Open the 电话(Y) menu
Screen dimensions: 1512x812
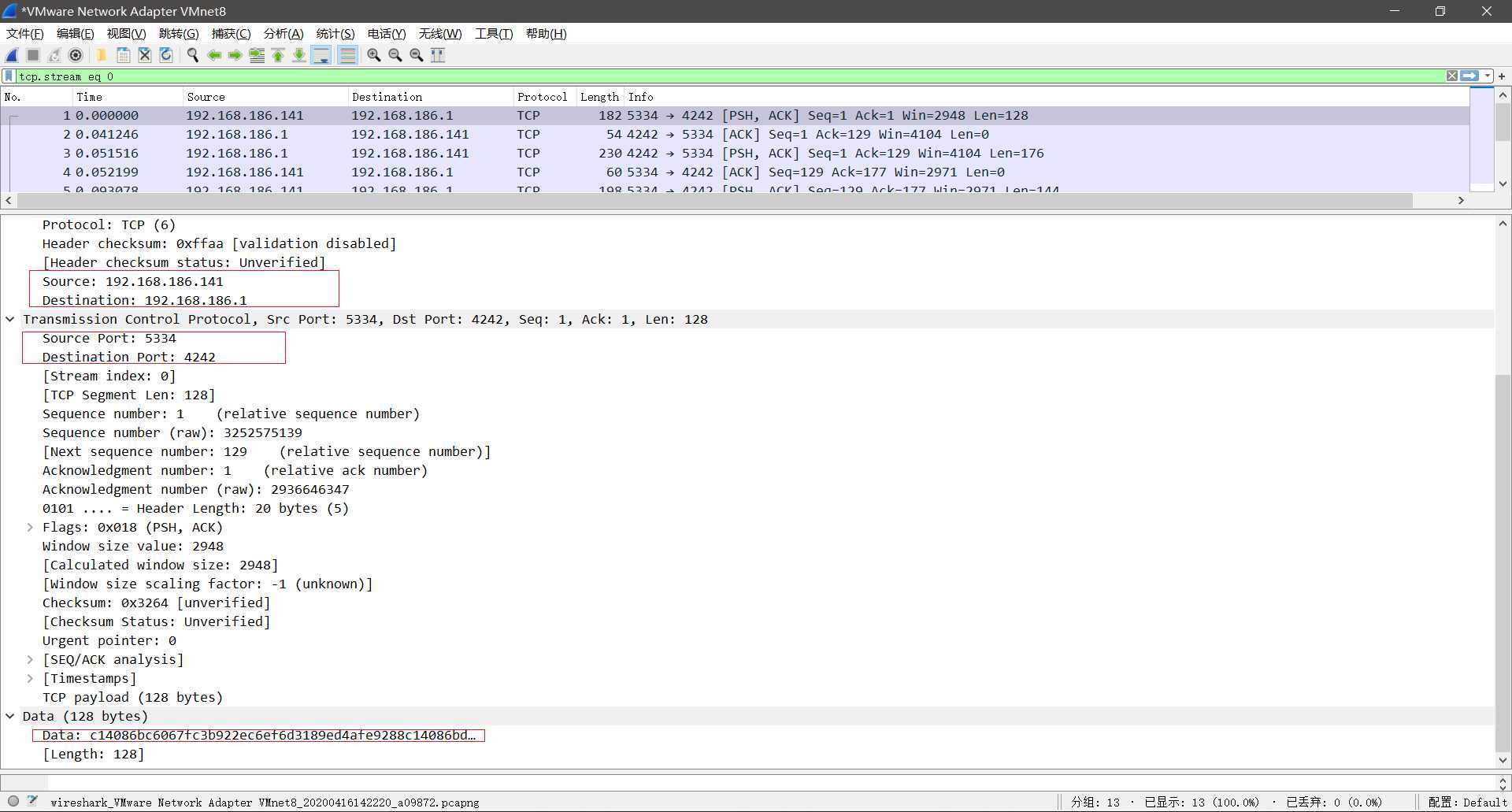coord(387,34)
